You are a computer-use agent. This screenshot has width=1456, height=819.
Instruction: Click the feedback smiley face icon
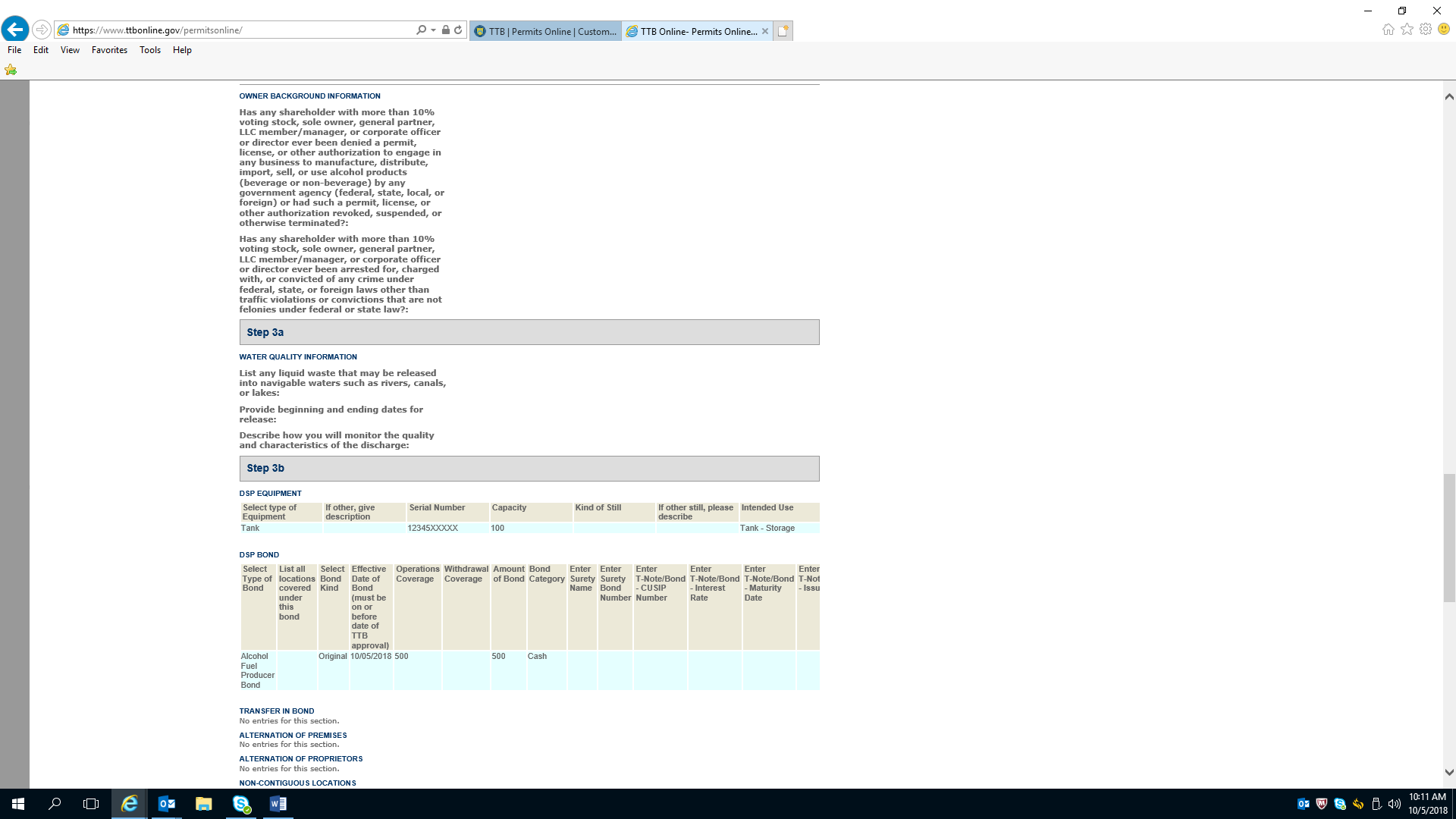[x=1444, y=30]
